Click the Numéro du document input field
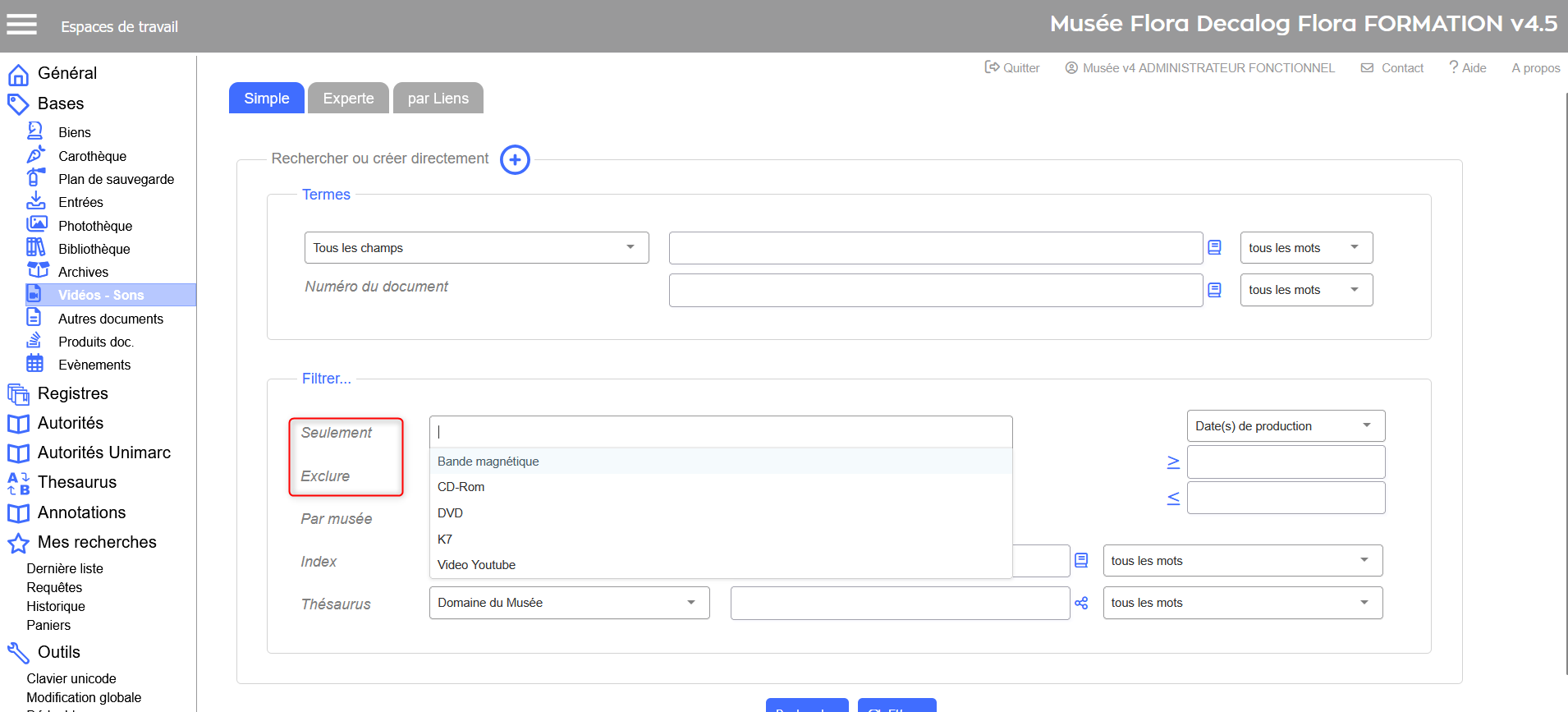Screen dimensions: 1568x712 [935, 290]
